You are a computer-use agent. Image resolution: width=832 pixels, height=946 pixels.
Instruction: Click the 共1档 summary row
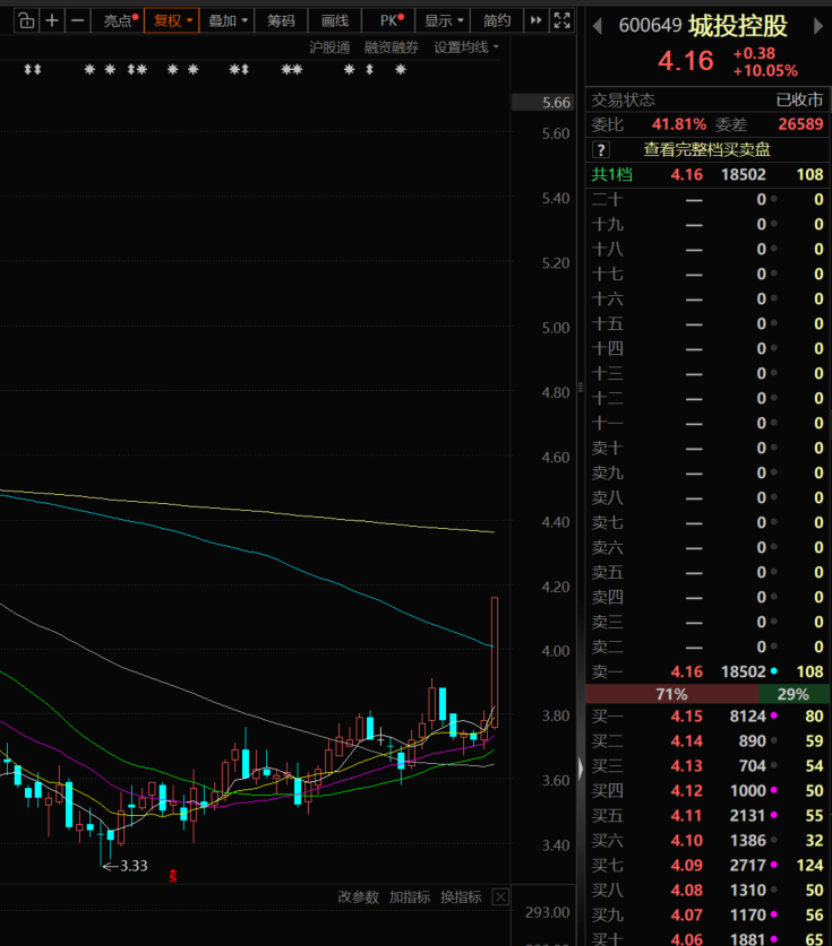click(x=707, y=175)
